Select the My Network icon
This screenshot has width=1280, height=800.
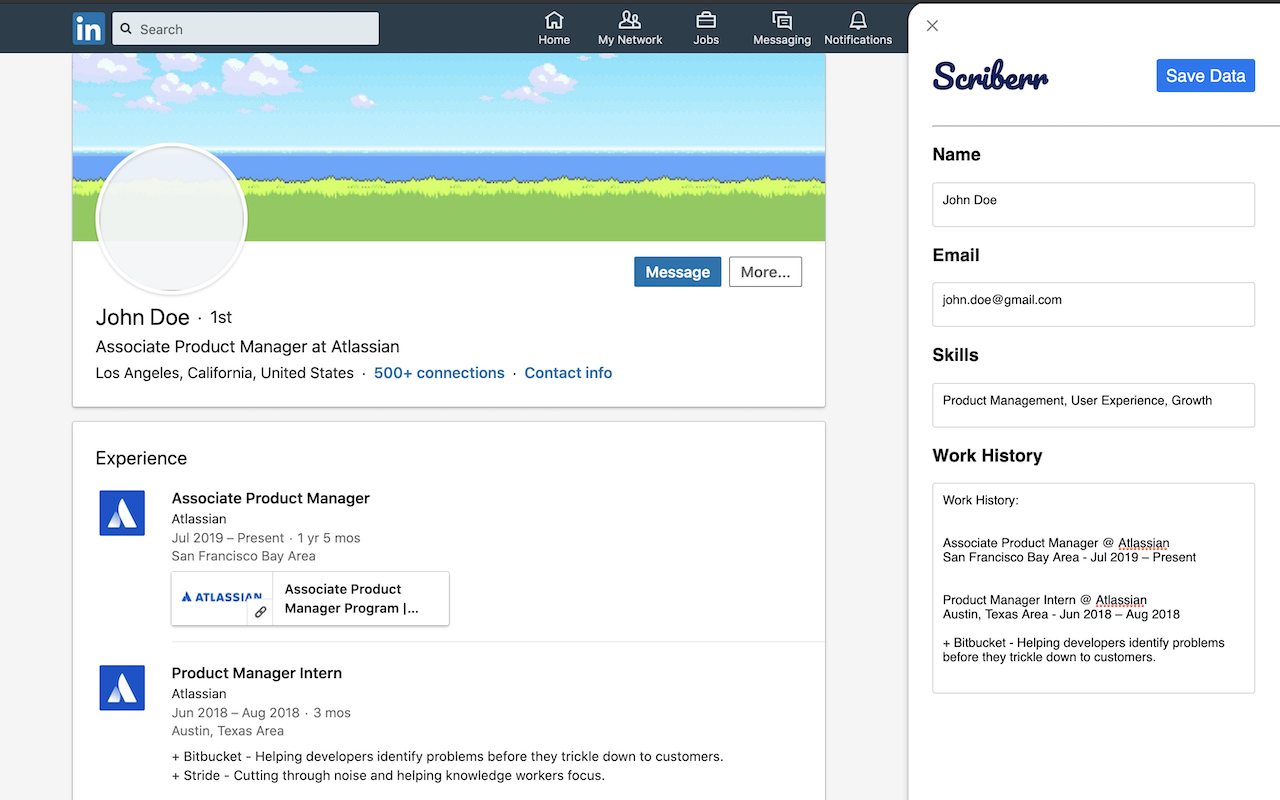[x=629, y=22]
